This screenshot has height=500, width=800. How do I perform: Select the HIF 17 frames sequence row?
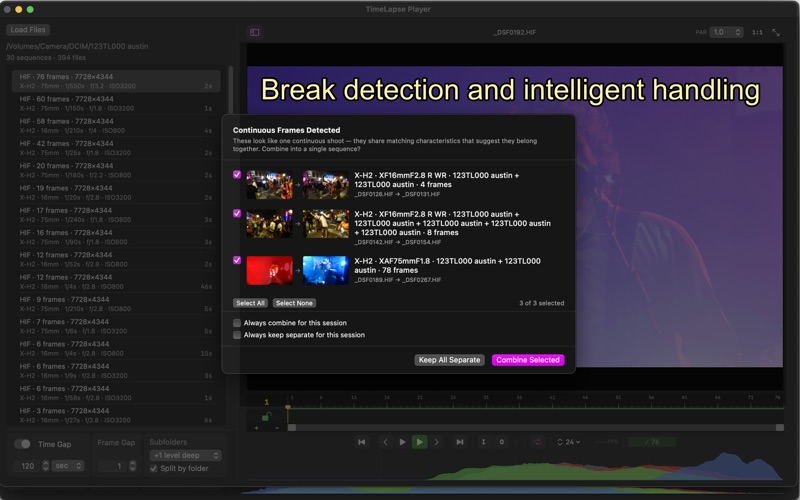(116, 215)
